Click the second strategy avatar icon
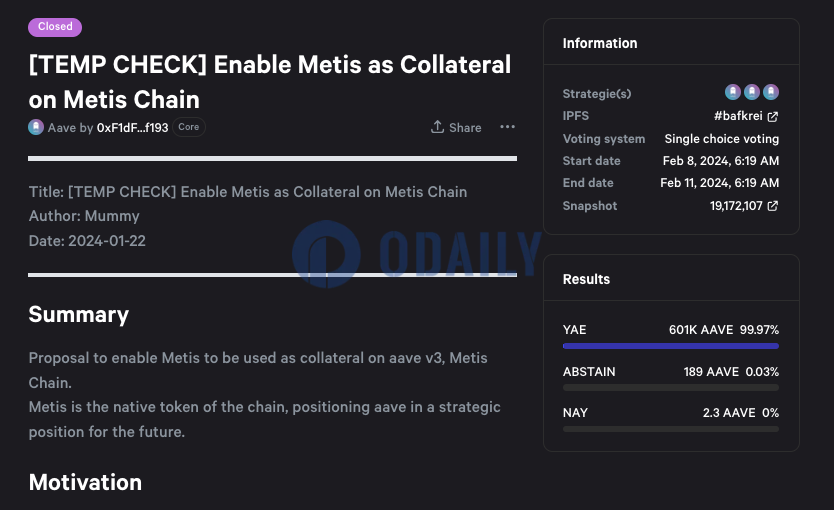Viewport: 834px width, 510px height. click(752, 92)
